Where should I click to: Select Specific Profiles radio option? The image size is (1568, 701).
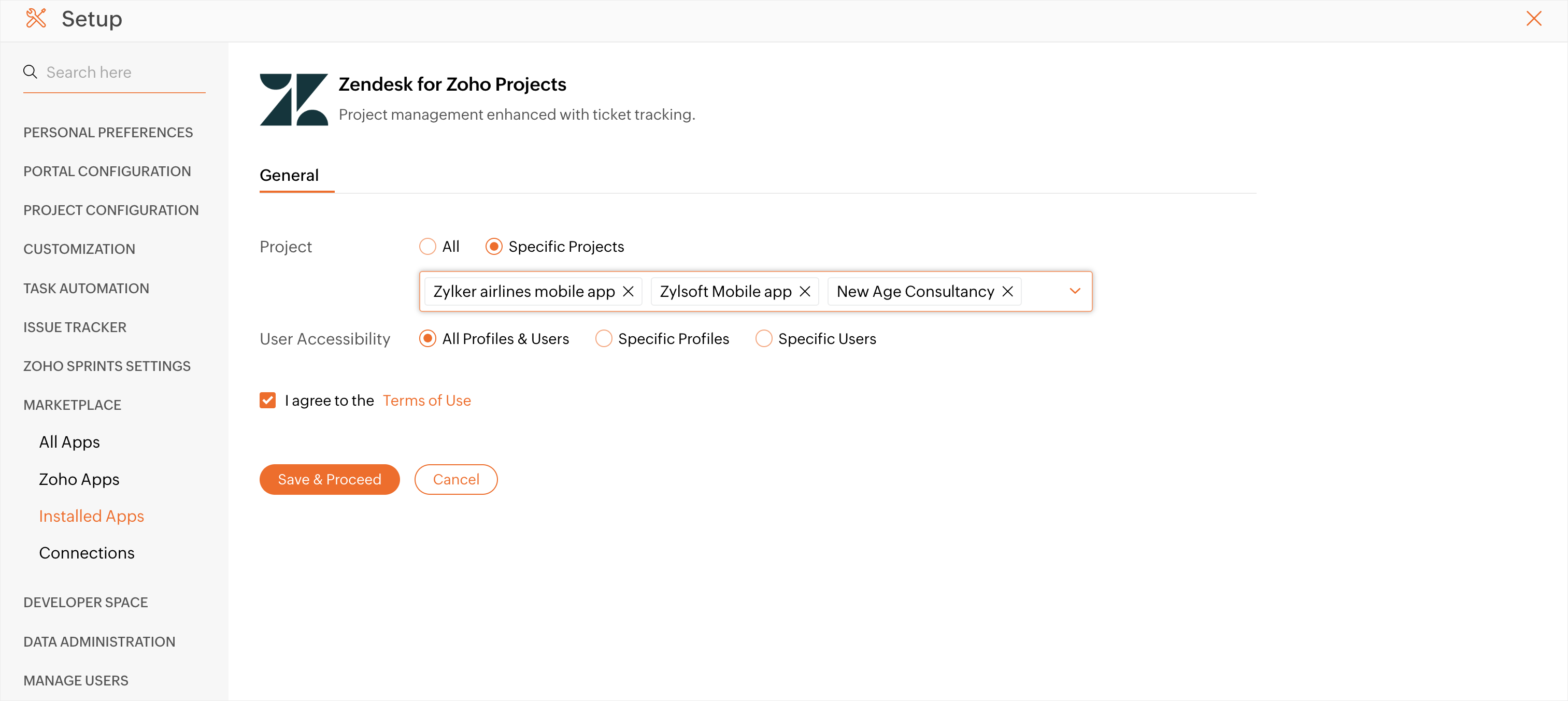click(603, 338)
